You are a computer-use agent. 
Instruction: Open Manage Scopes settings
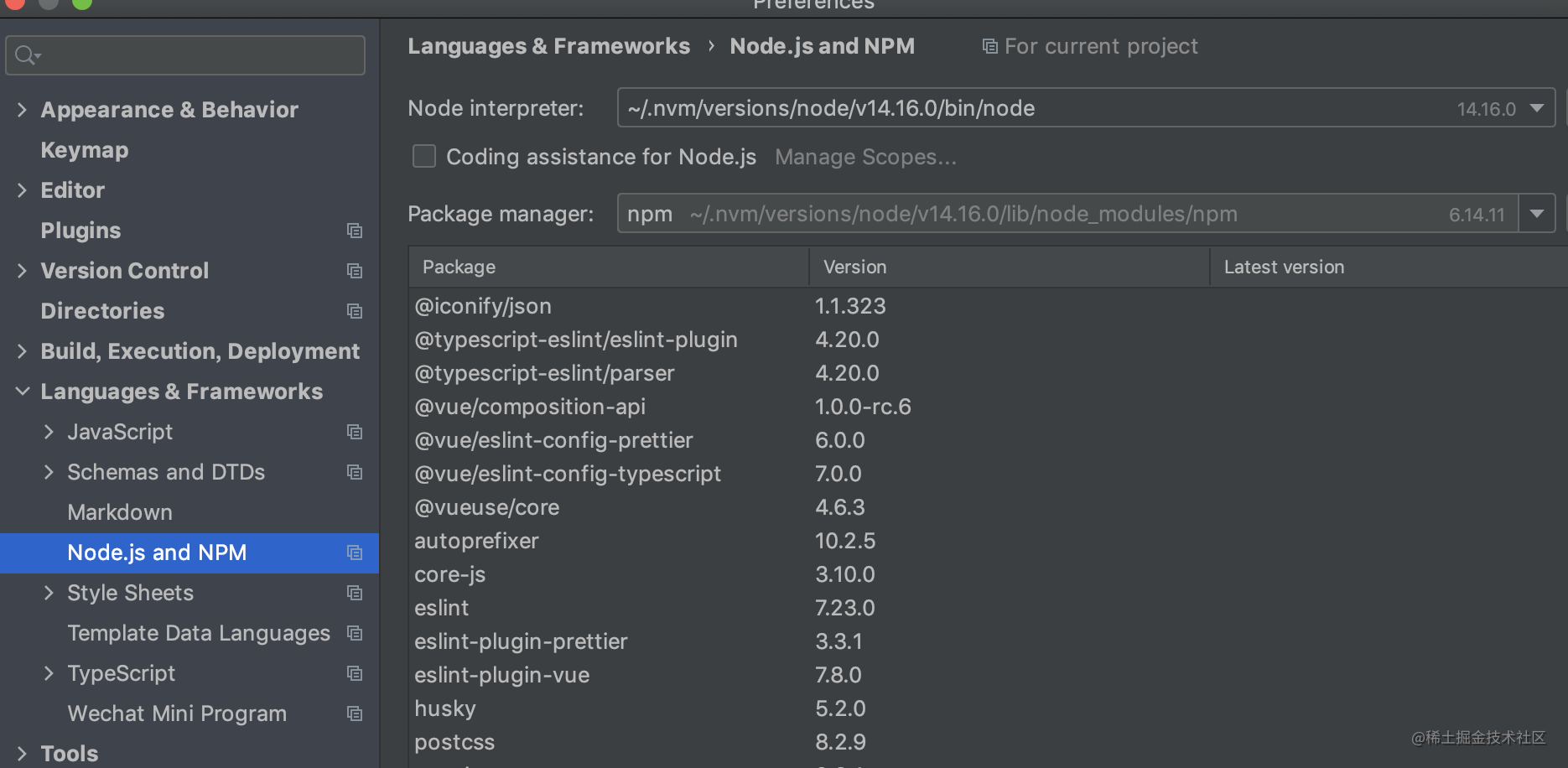(865, 156)
